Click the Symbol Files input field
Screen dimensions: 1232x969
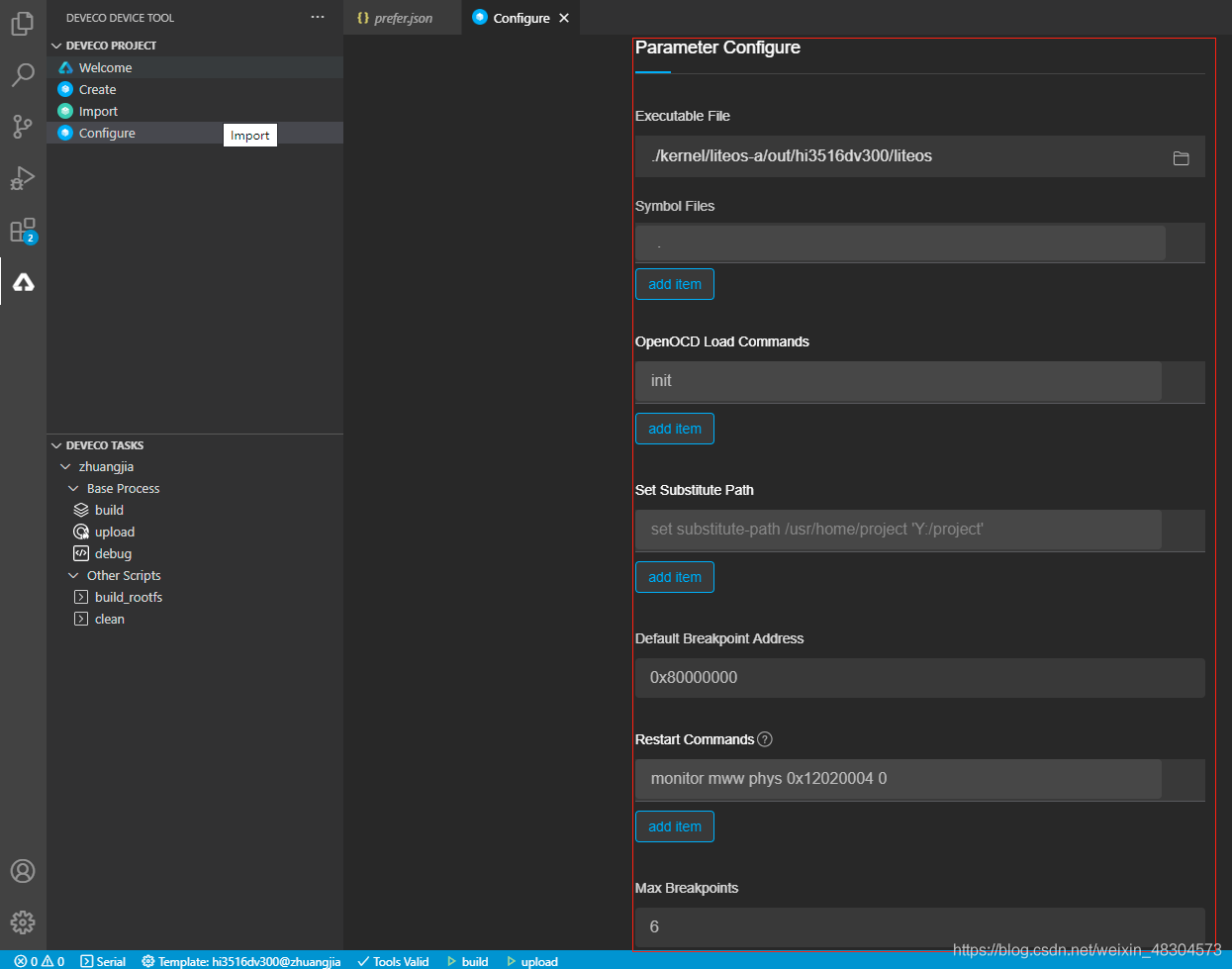point(900,242)
